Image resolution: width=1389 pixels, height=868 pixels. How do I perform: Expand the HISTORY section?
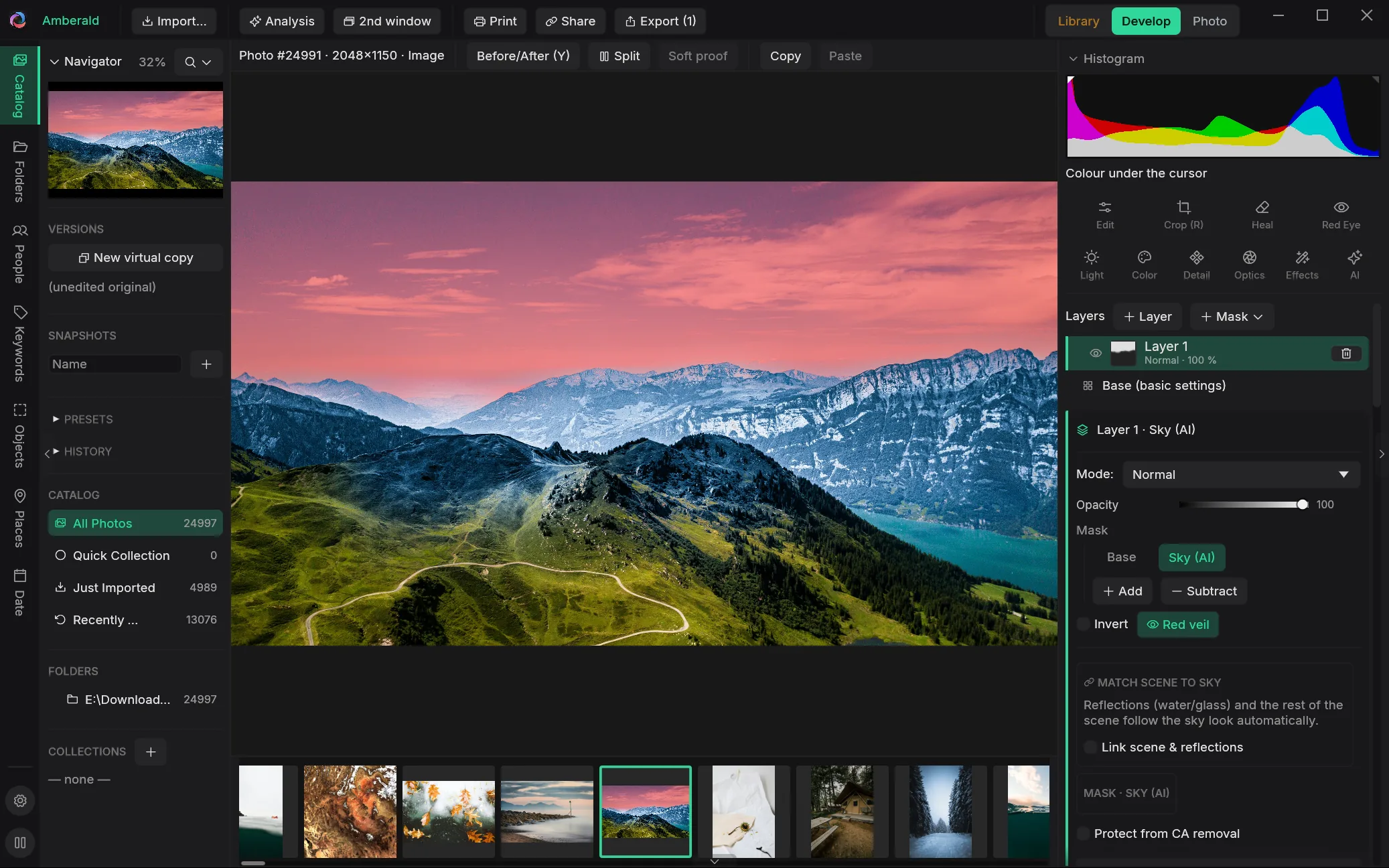pyautogui.click(x=83, y=451)
